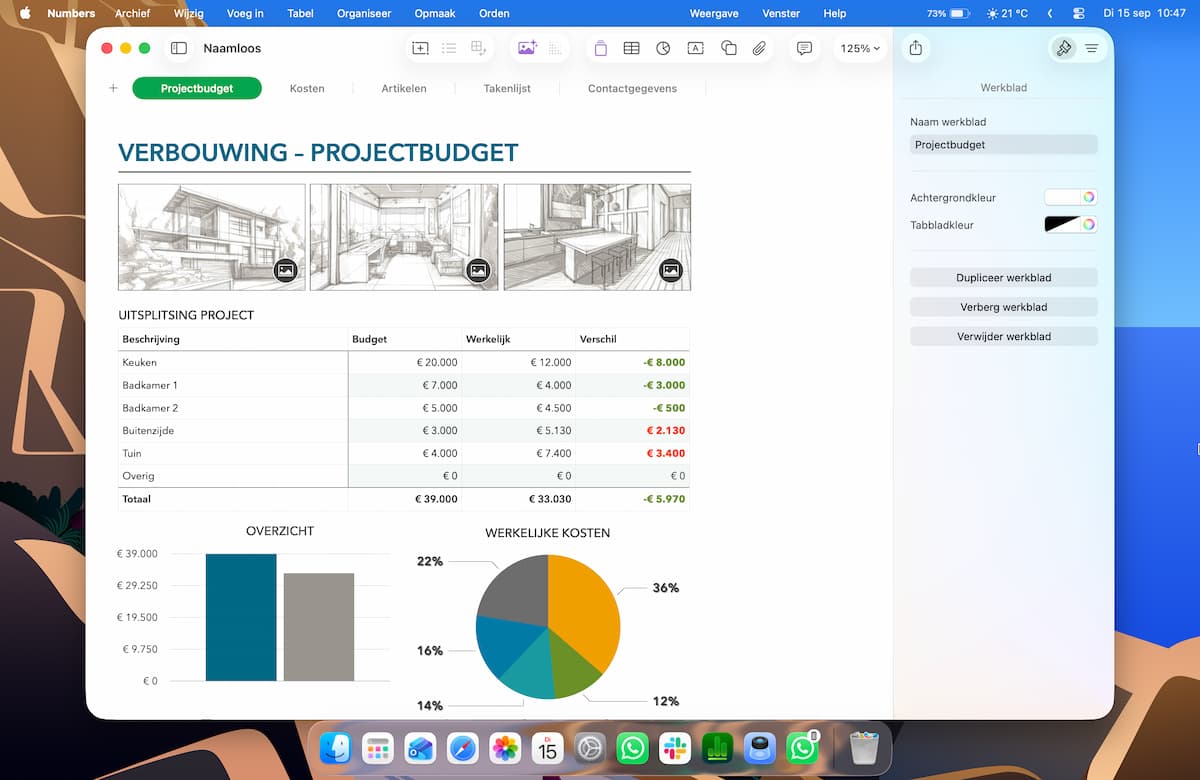Image resolution: width=1200 pixels, height=780 pixels.
Task: Add a text box from the toolbar
Action: click(x=695, y=48)
